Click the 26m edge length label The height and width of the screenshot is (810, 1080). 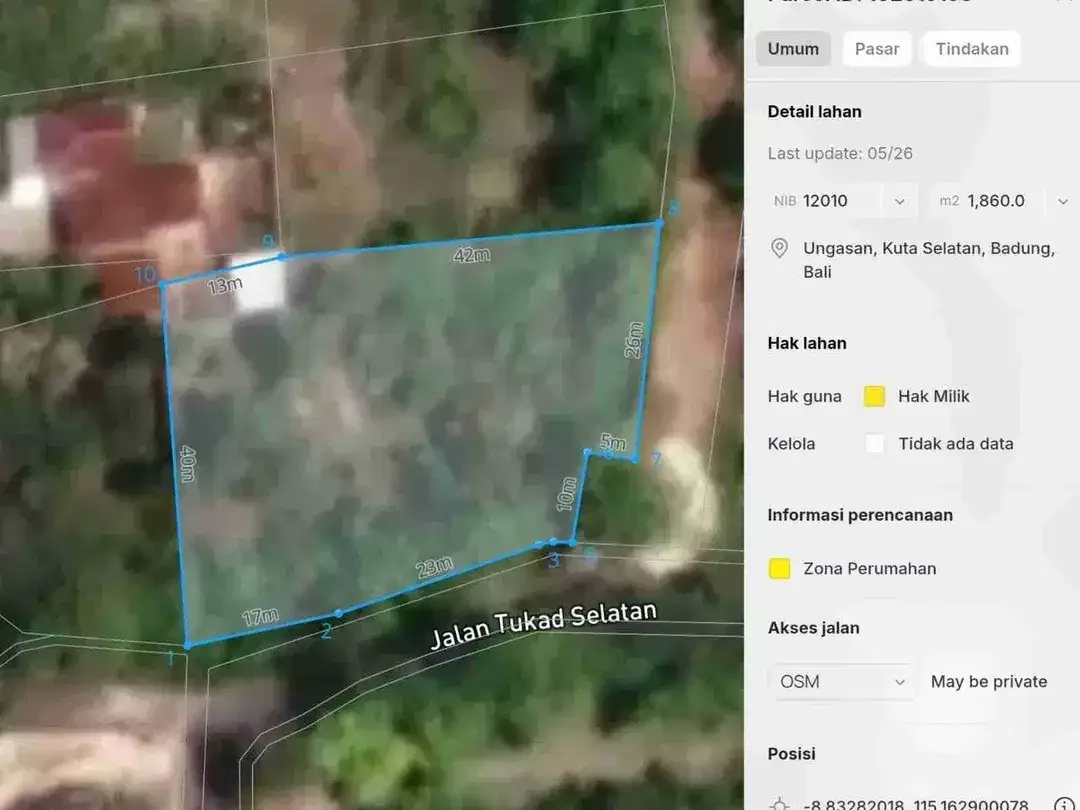633,340
